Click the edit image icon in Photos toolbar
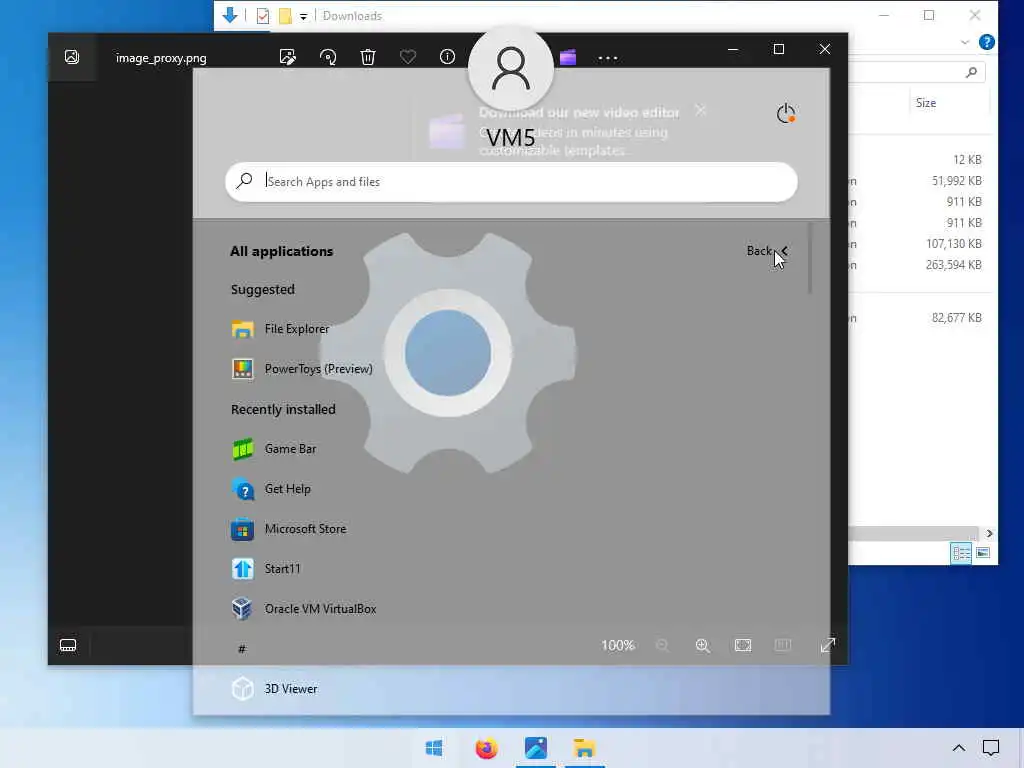 pyautogui.click(x=287, y=57)
